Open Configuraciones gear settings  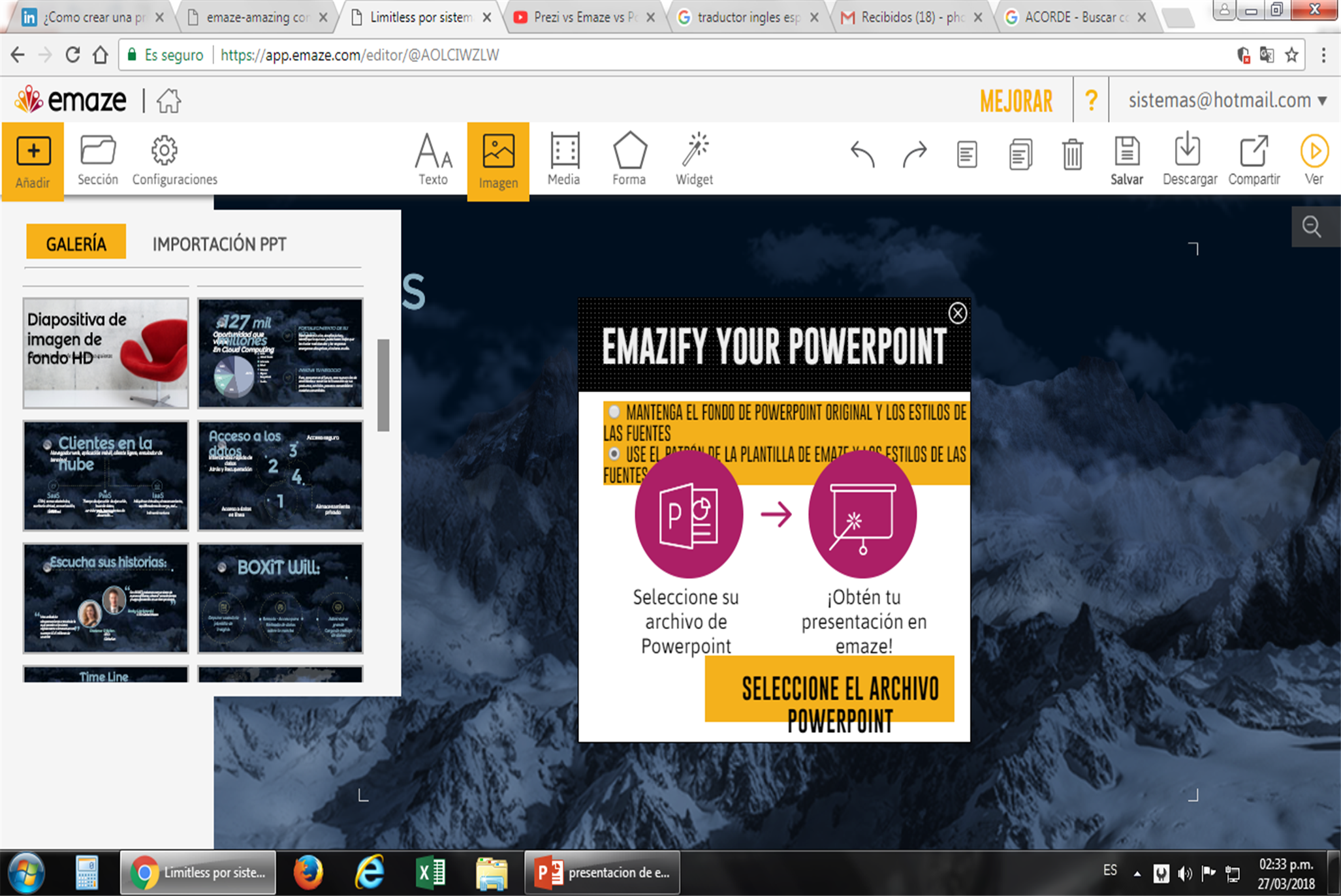click(x=174, y=161)
